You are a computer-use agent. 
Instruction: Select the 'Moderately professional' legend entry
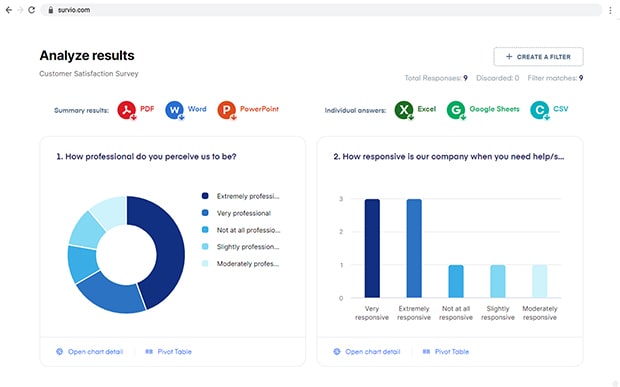(x=240, y=264)
